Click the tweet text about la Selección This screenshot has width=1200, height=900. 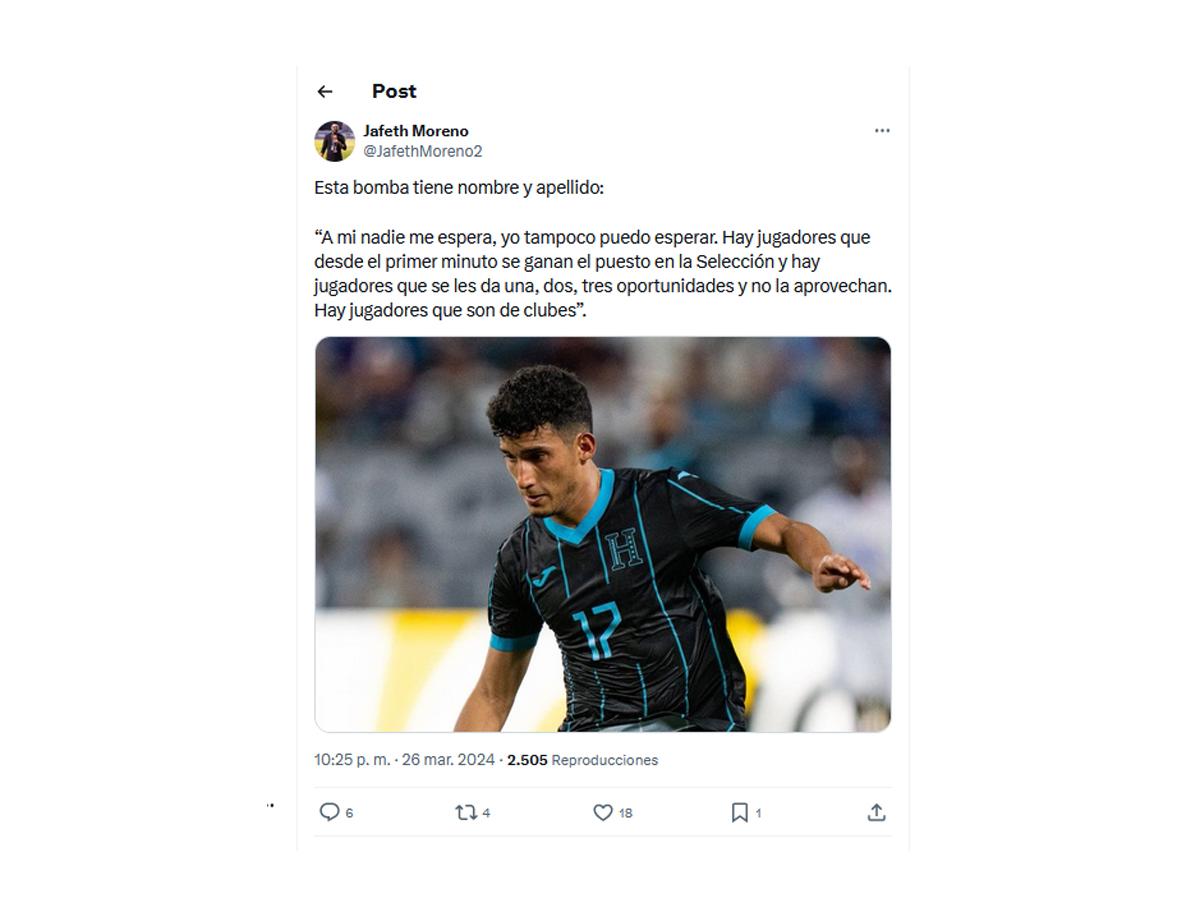tap(592, 270)
